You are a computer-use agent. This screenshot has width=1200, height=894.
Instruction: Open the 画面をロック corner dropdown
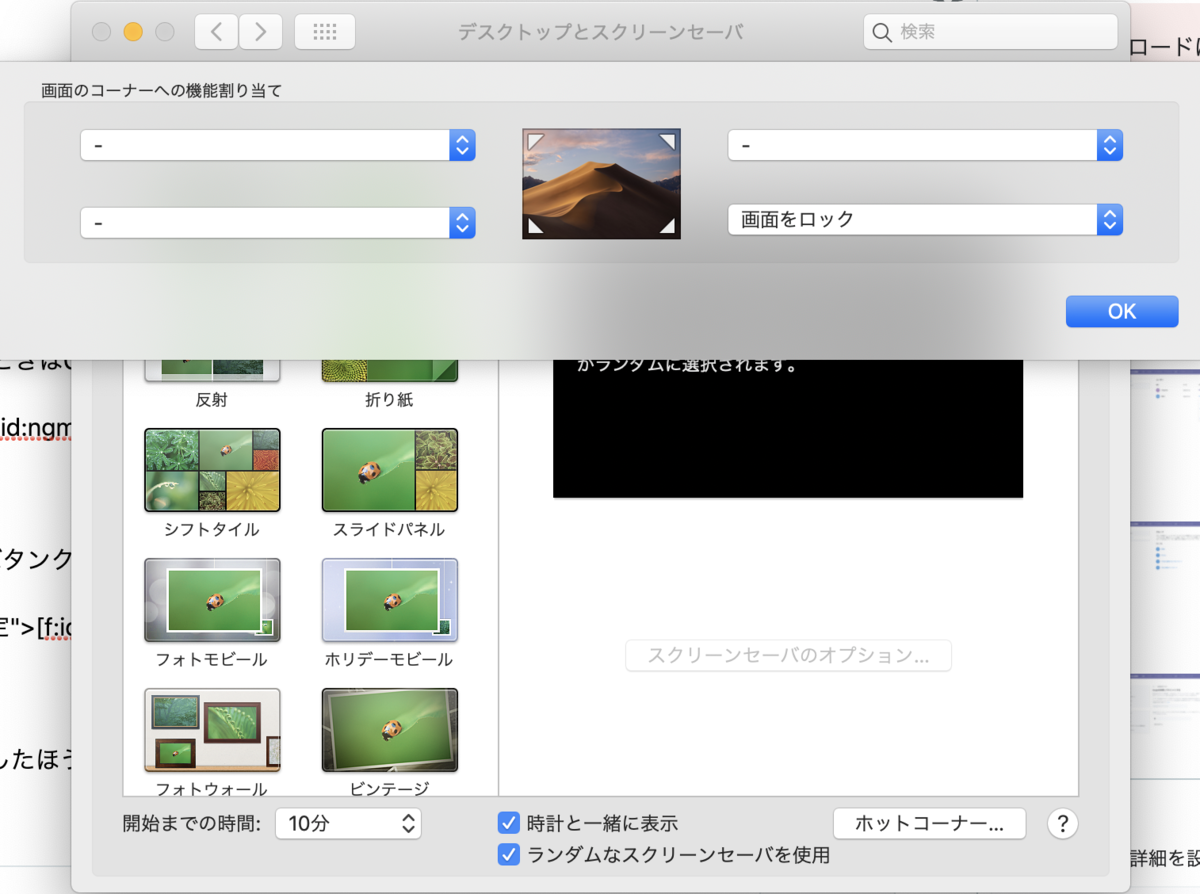pyautogui.click(x=925, y=220)
